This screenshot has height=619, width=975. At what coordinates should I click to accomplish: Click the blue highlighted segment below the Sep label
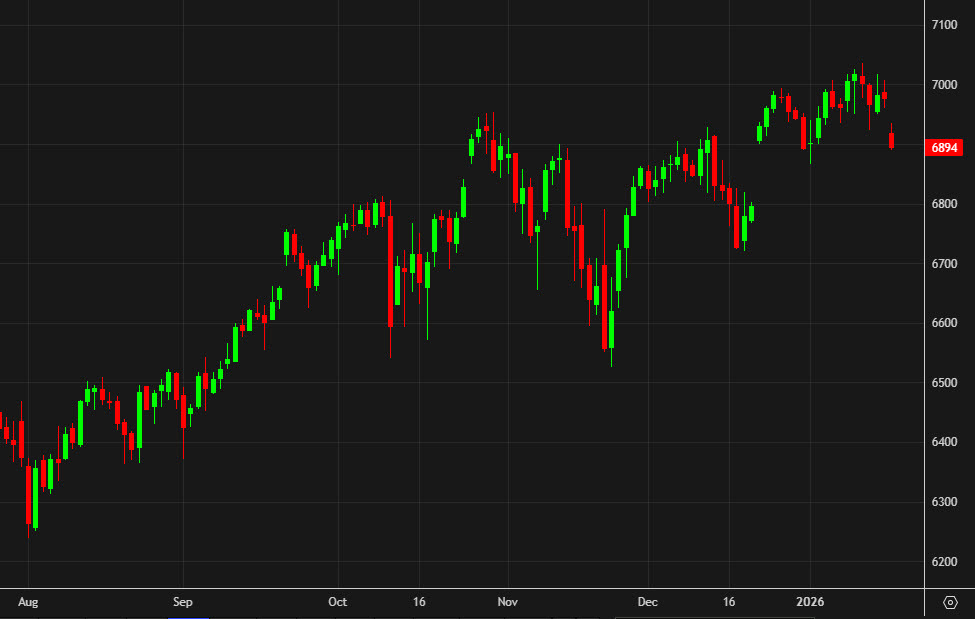tap(189, 616)
